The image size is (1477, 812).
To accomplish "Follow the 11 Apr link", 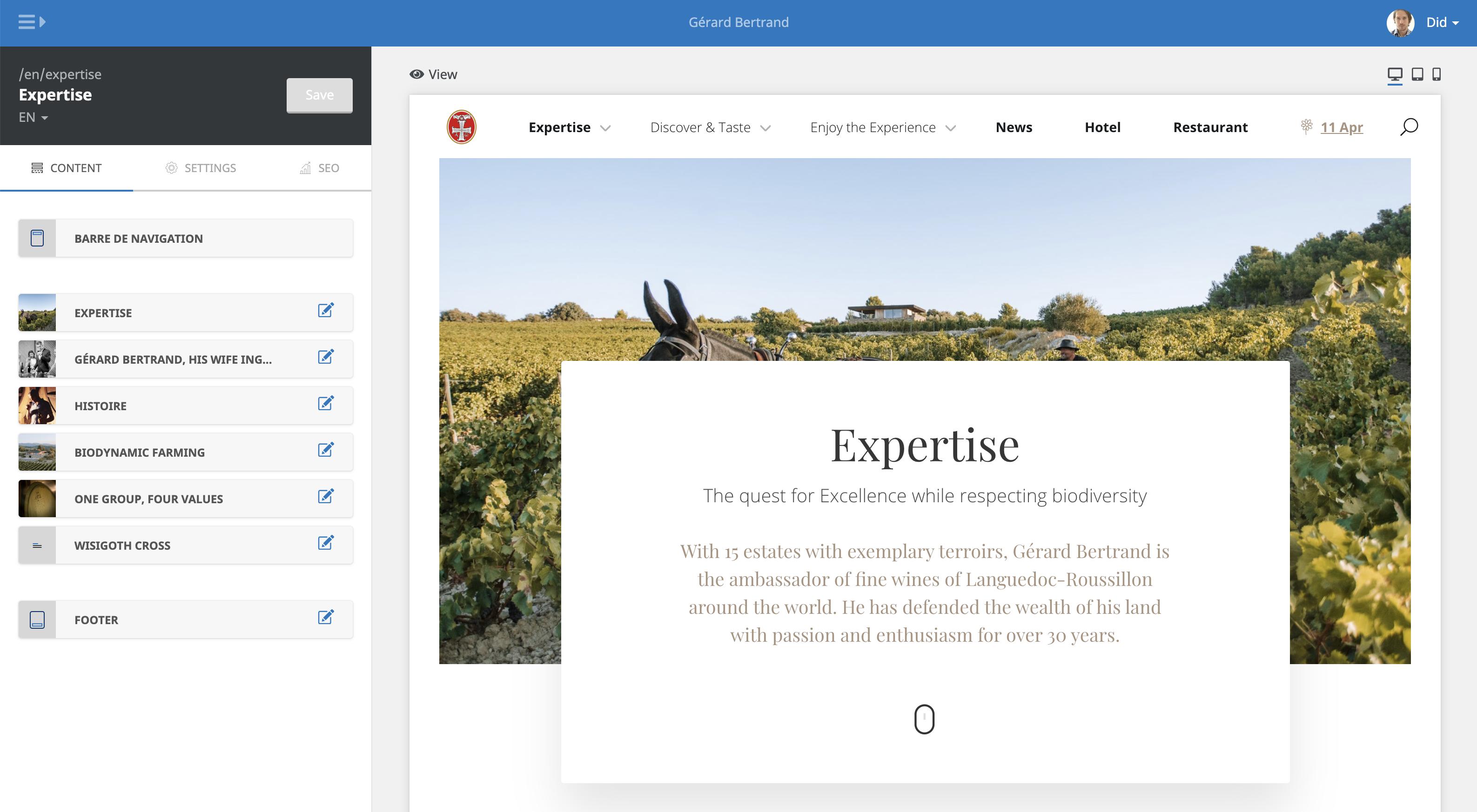I will 1341,127.
